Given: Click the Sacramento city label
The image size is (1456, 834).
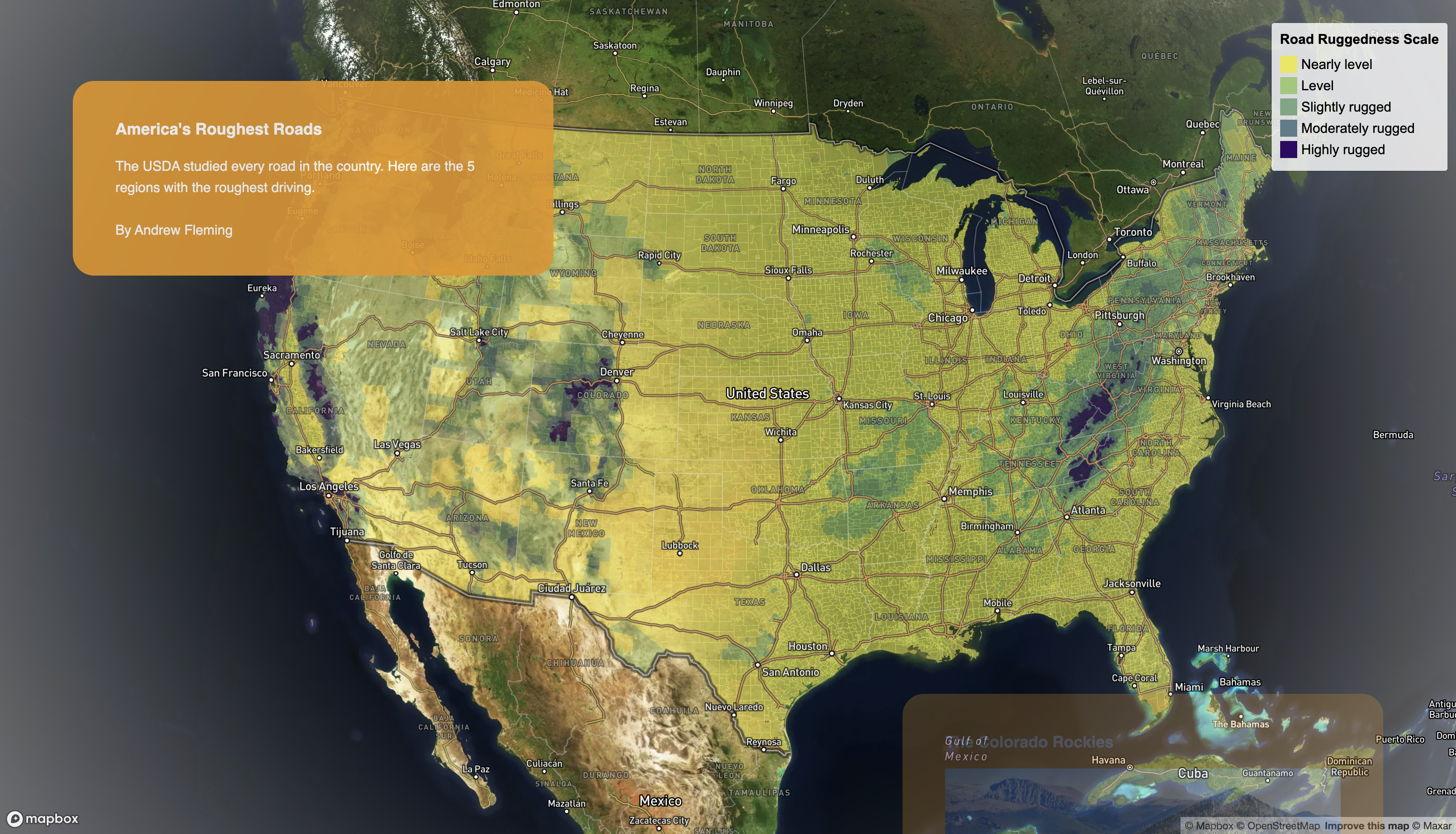Looking at the screenshot, I should (291, 355).
